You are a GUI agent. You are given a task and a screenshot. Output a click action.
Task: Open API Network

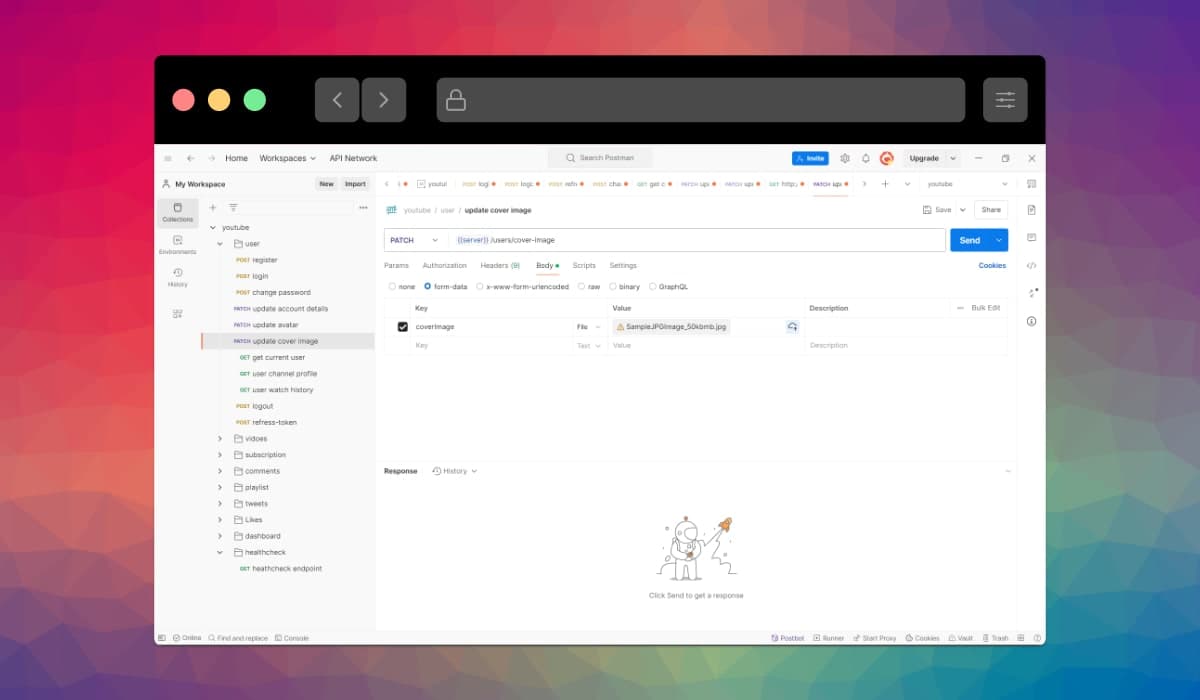pyautogui.click(x=354, y=158)
